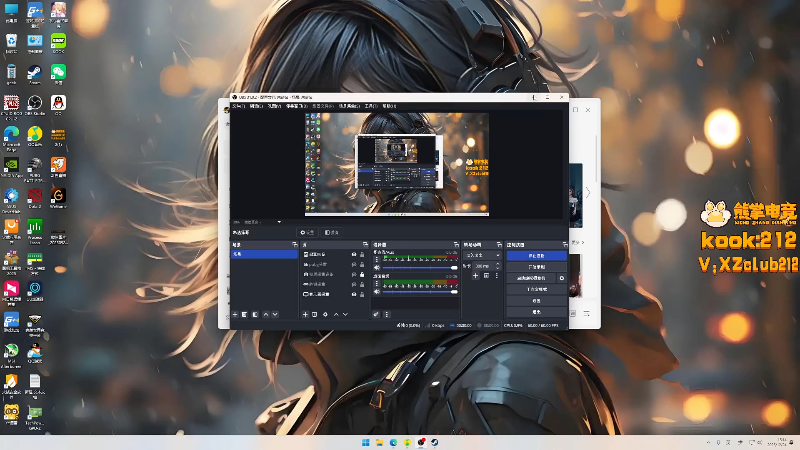Move scene up with Scenes up arrow
Viewport: 800px width, 450px height.
(x=266, y=315)
